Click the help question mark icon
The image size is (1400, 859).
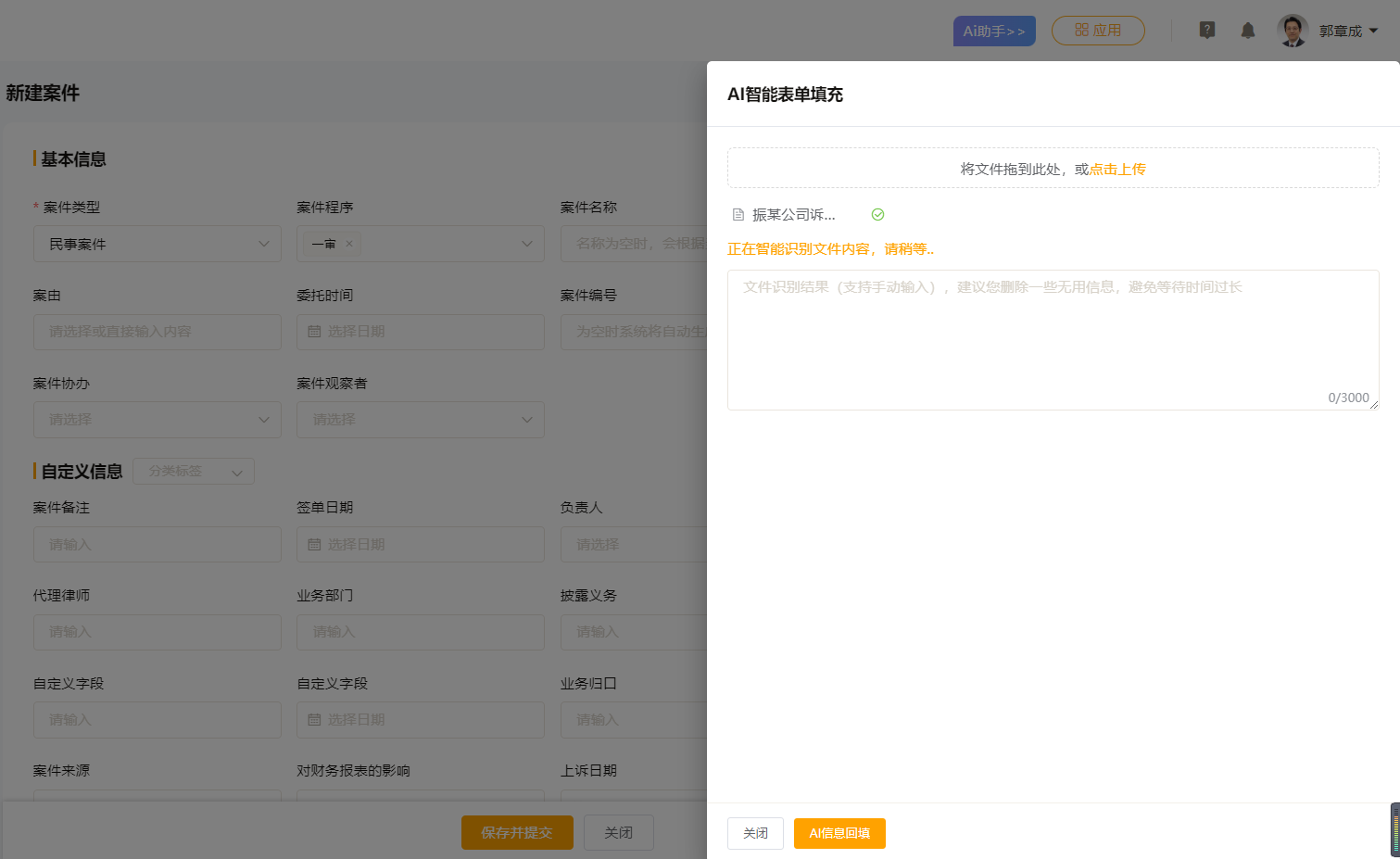click(x=1206, y=31)
